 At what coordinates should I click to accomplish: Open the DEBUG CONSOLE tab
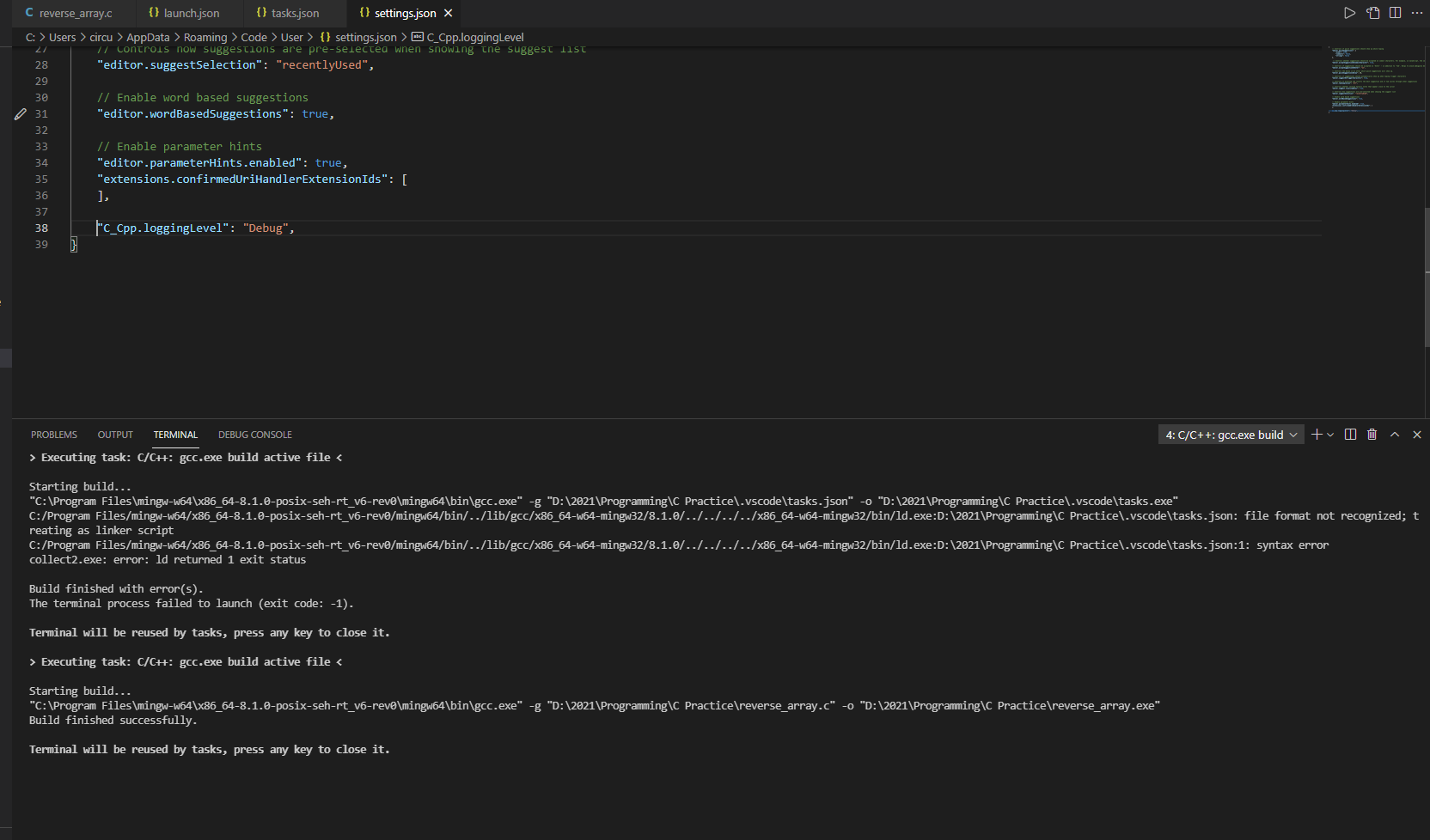254,435
